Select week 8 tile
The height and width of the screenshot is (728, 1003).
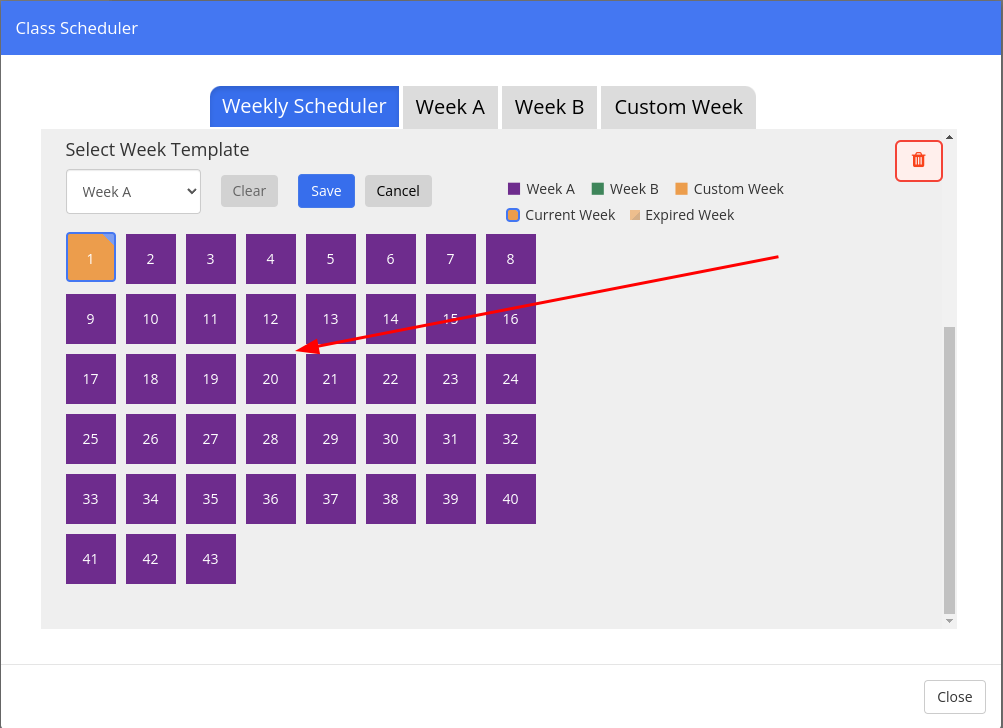(x=510, y=258)
